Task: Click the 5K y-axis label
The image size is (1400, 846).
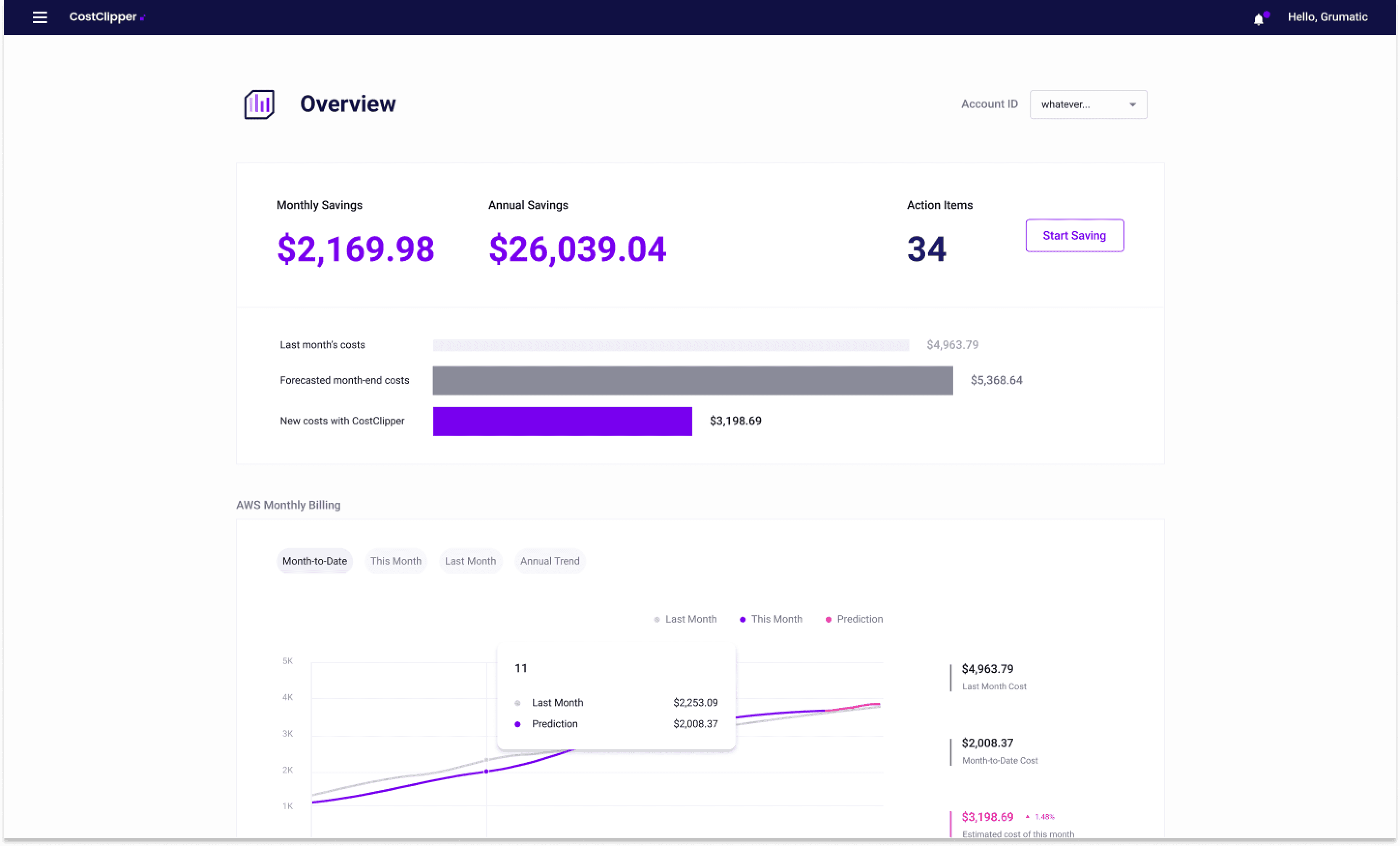Action: (x=288, y=661)
